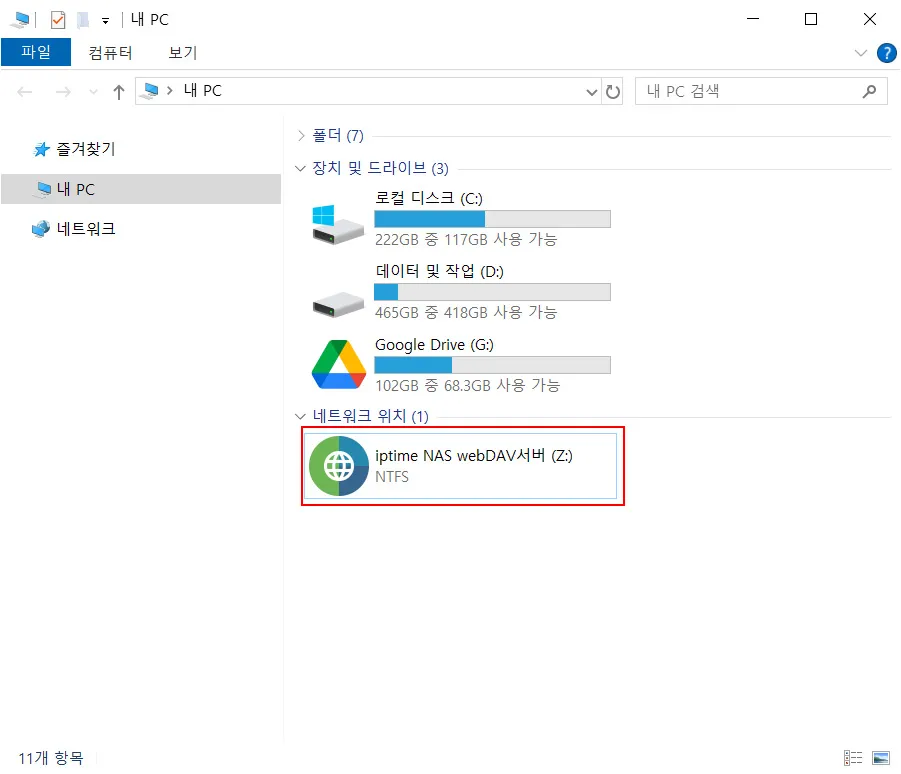Click the 102GB 중 68.3GB 사용 가능 text
The height and width of the screenshot is (774, 901).
coord(467,386)
